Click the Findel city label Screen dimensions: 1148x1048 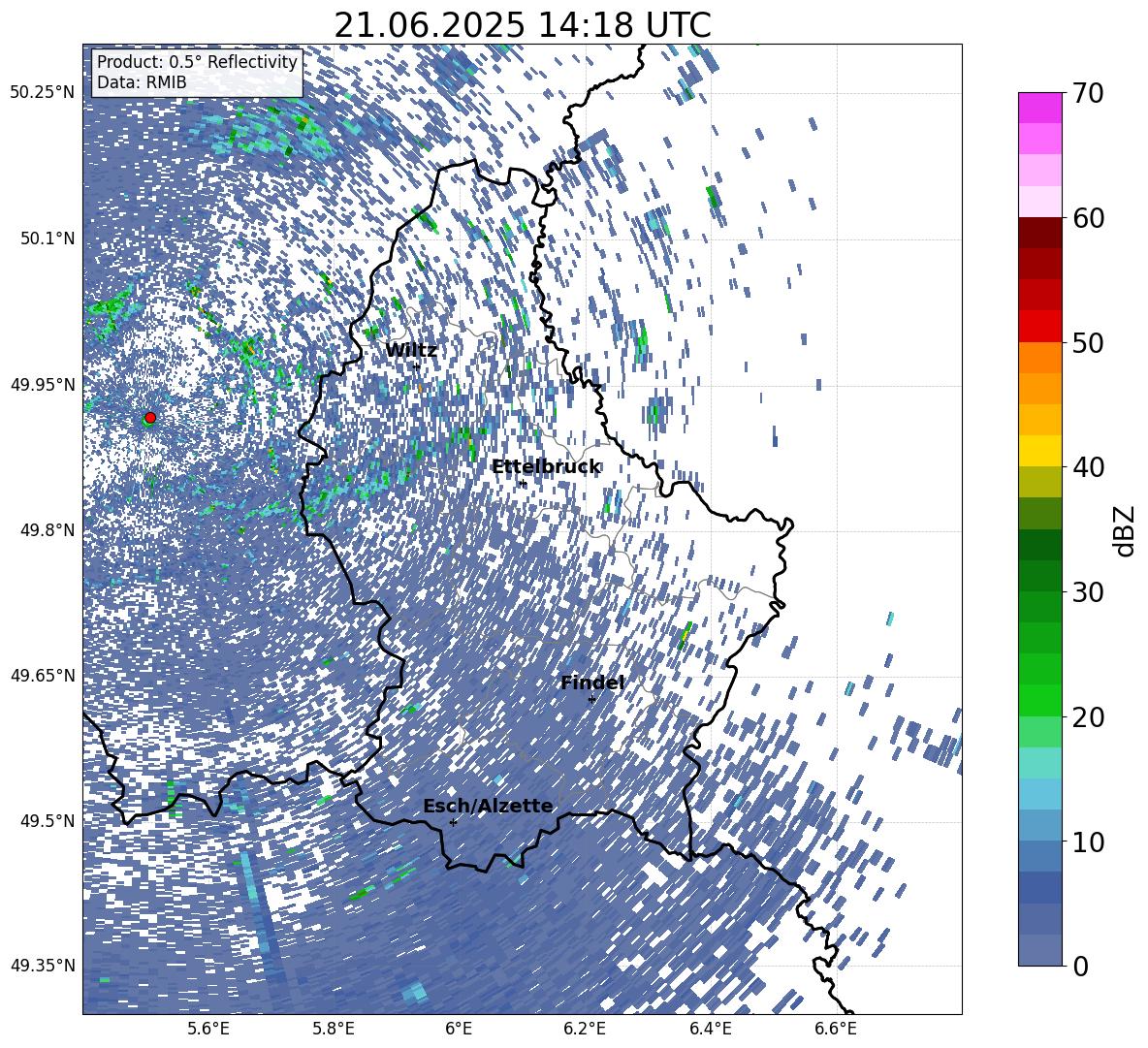591,683
